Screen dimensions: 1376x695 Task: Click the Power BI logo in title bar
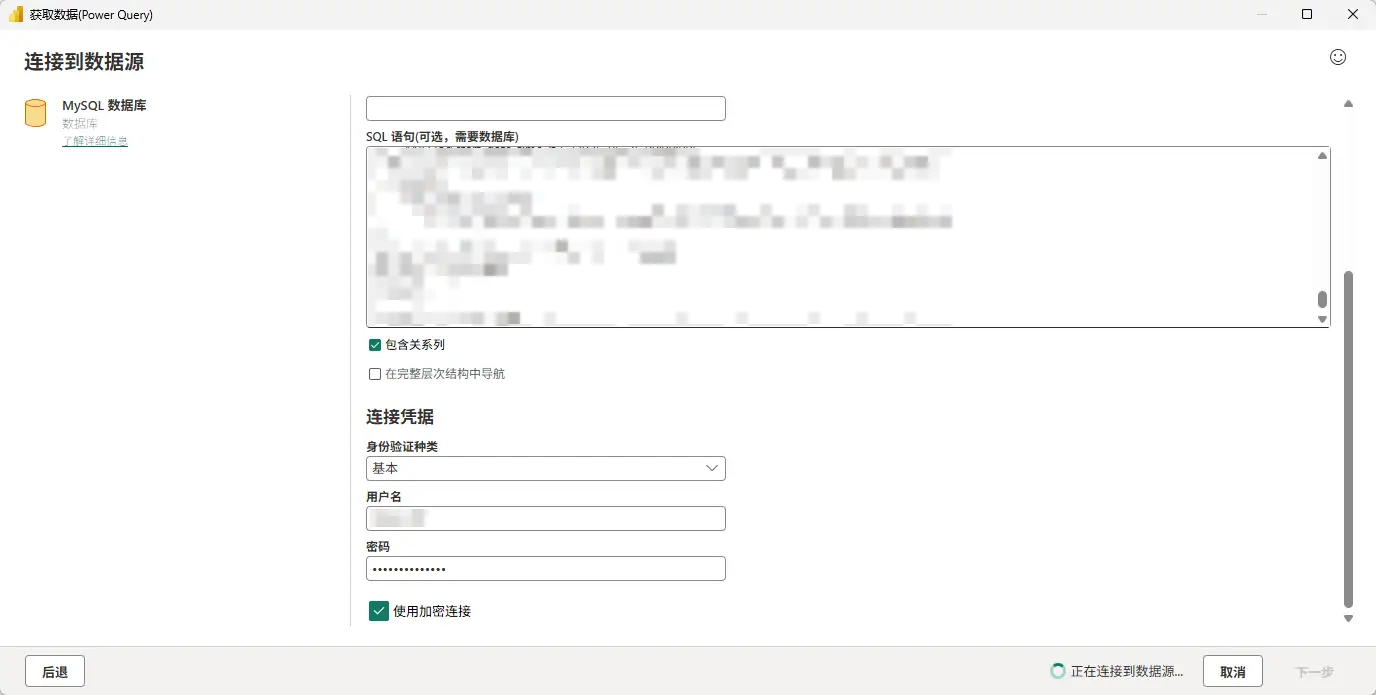[16, 15]
